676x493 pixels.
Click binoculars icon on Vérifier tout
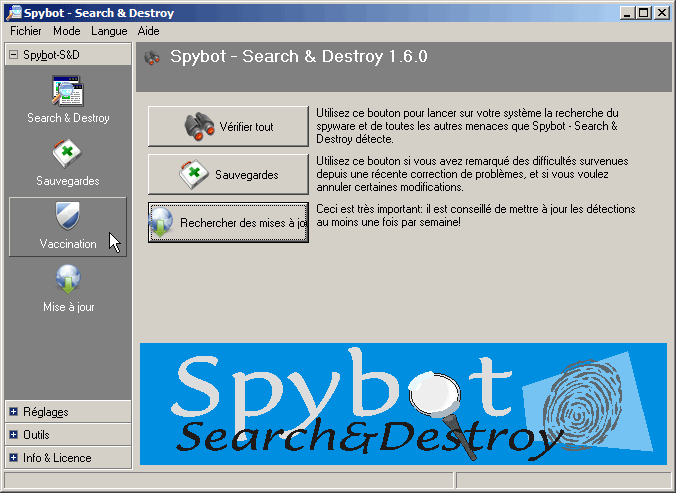[x=199, y=127]
